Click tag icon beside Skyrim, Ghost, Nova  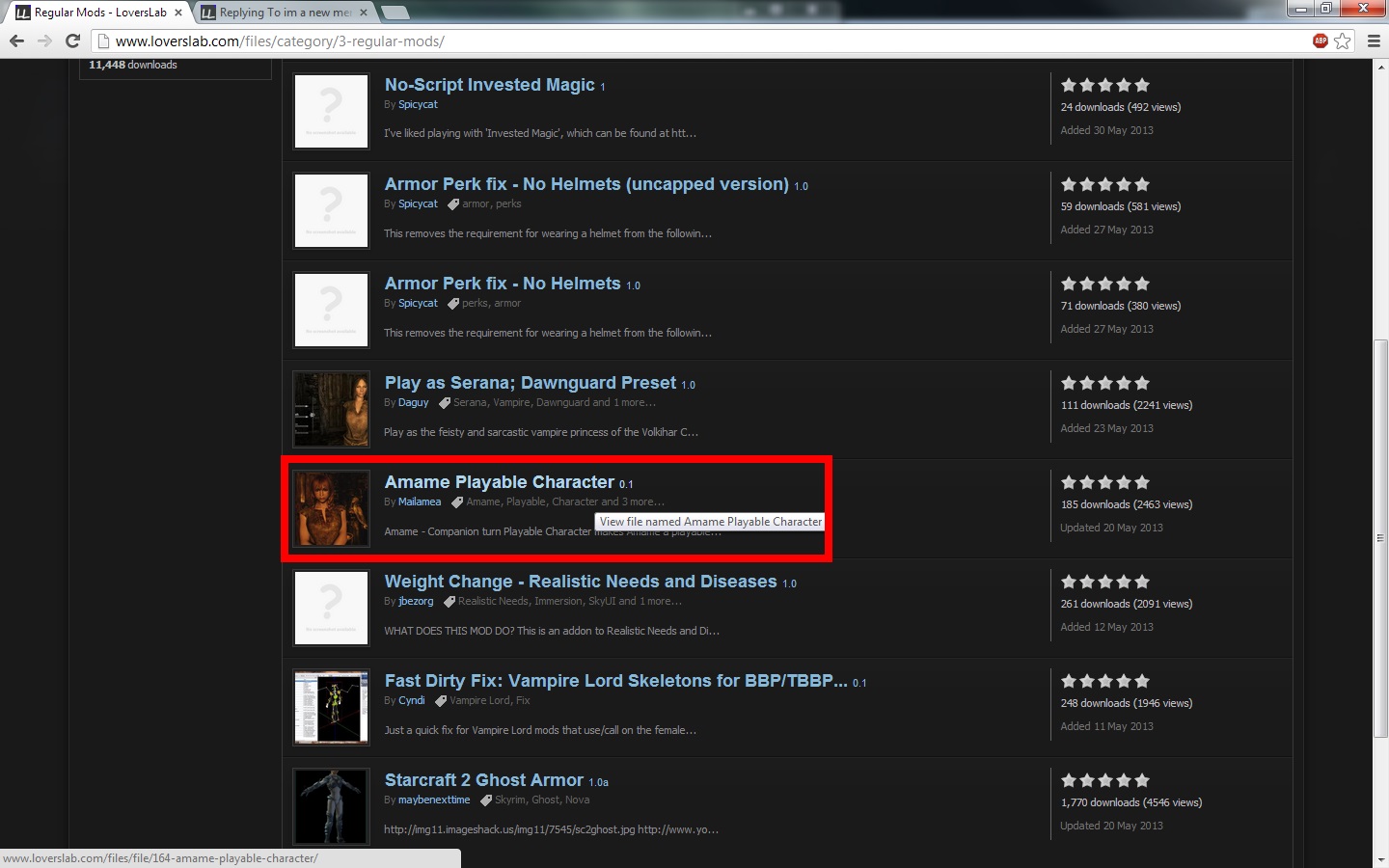click(486, 800)
